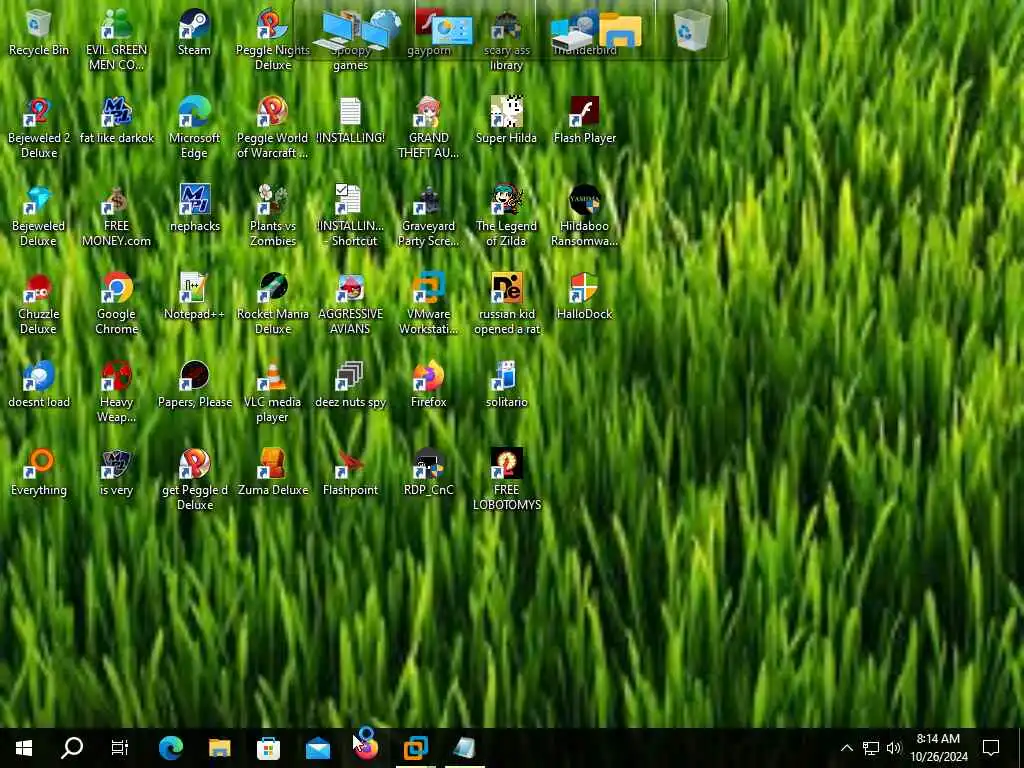Switch to VMware on the taskbar
The image size is (1024, 768).
click(x=415, y=748)
